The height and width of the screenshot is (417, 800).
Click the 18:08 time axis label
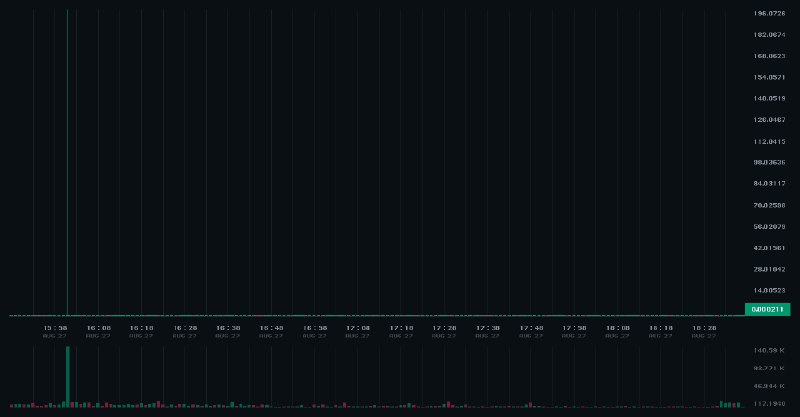pos(617,328)
